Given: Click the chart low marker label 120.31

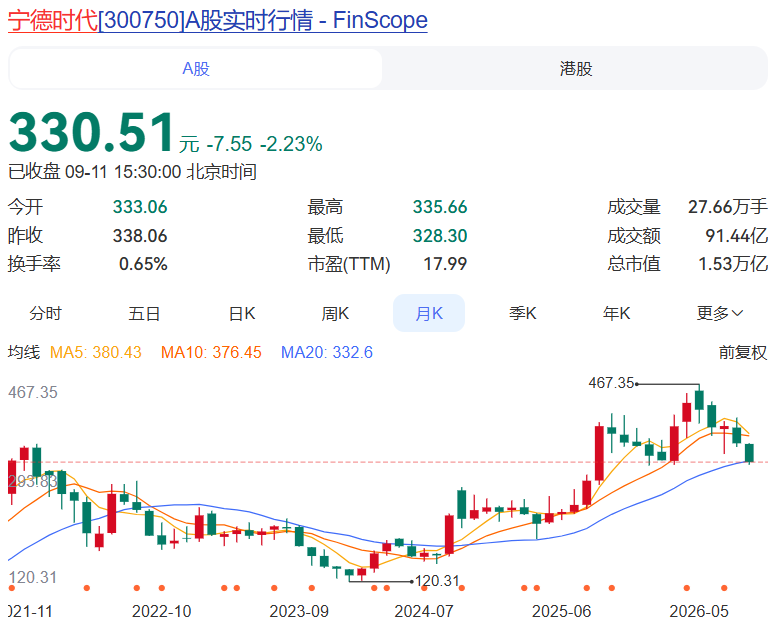Looking at the screenshot, I should pos(437,581).
